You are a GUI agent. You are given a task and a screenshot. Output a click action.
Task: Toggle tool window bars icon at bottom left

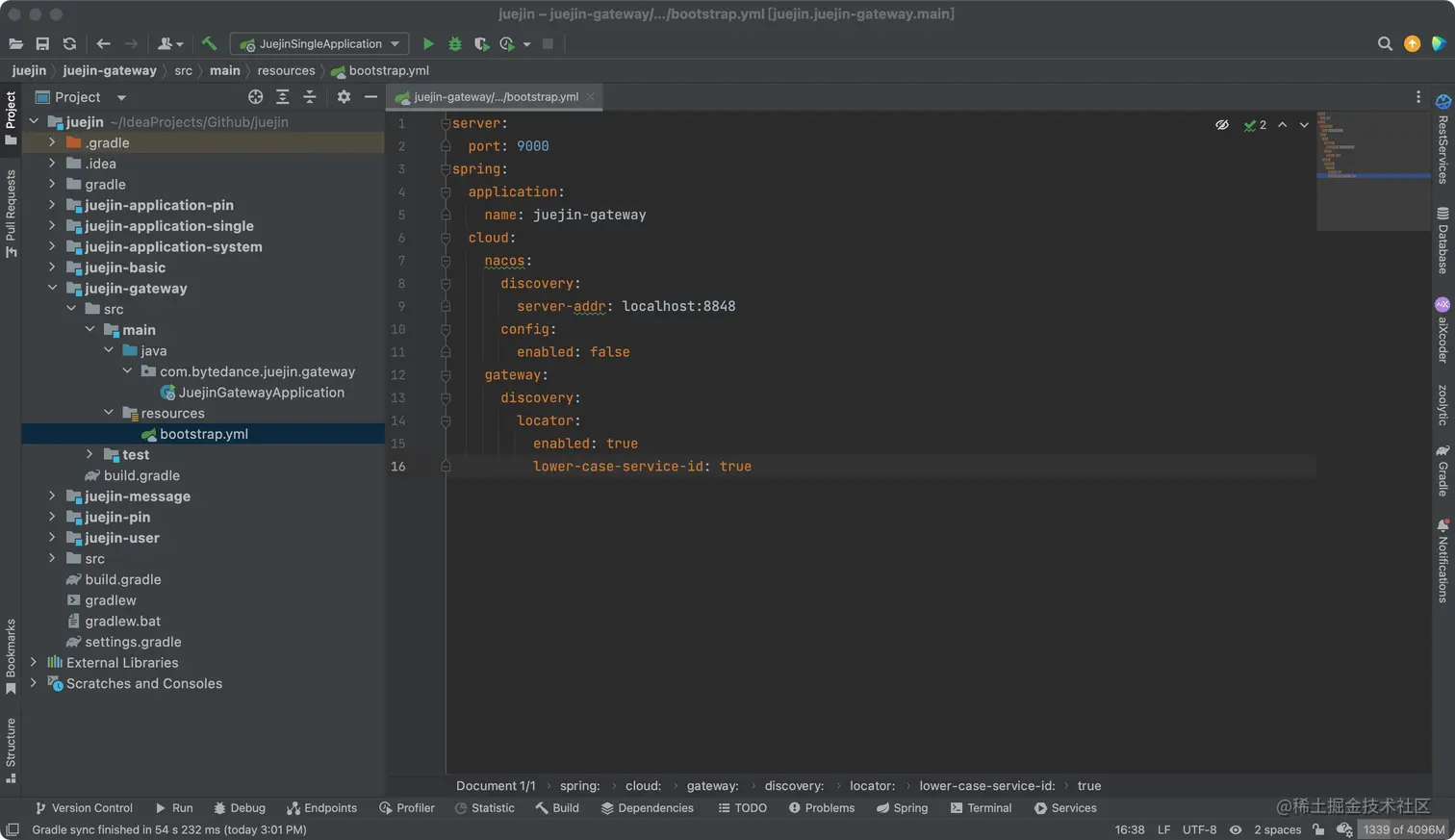click(13, 829)
